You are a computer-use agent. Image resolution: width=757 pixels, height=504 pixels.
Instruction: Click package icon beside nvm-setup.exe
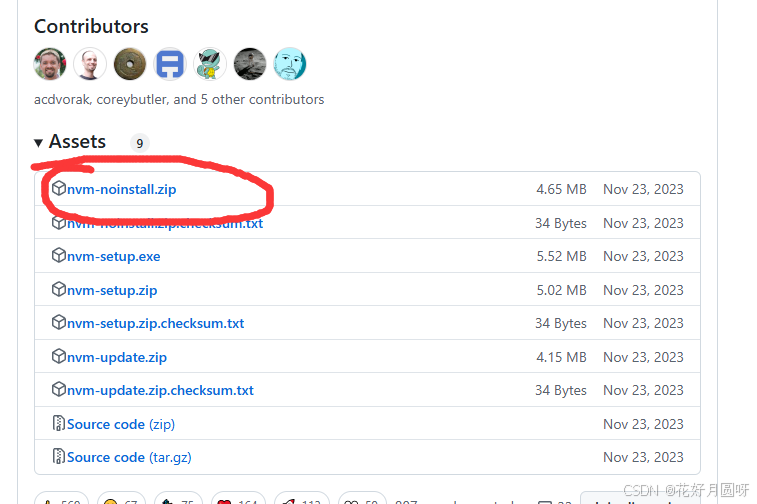(58, 255)
